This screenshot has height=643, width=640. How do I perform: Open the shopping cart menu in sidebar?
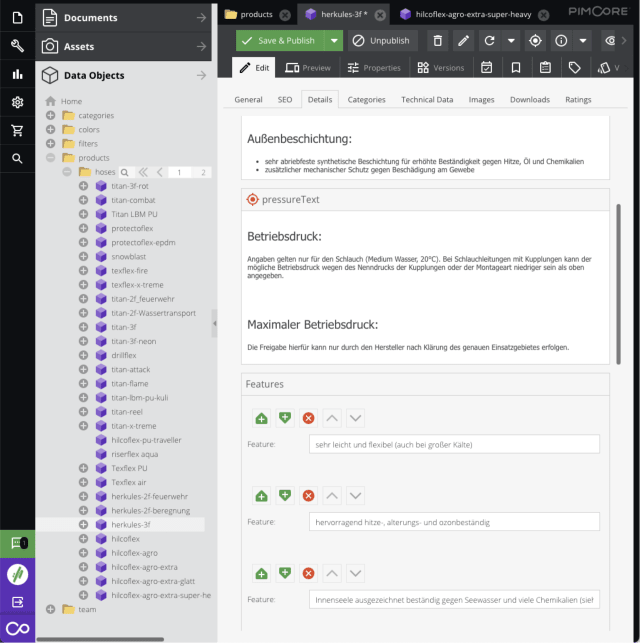pyautogui.click(x=17, y=131)
